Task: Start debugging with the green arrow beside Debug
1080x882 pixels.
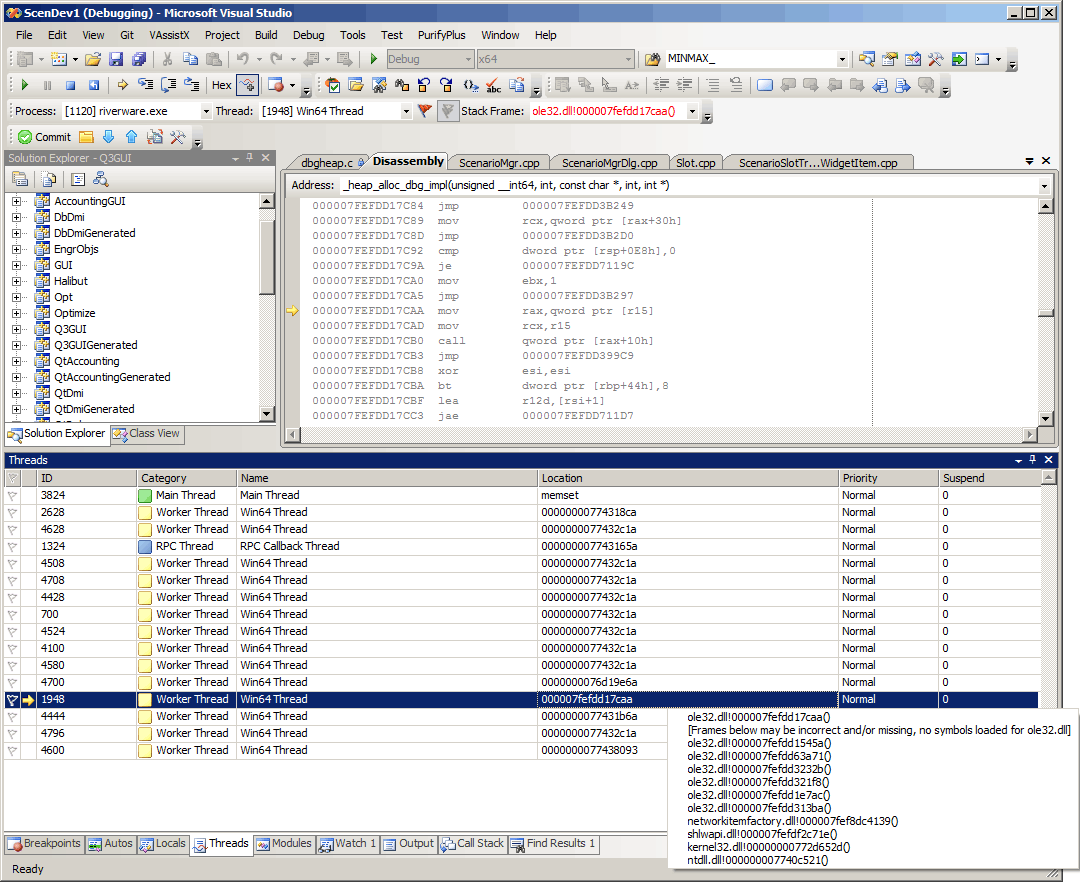Action: coord(374,59)
